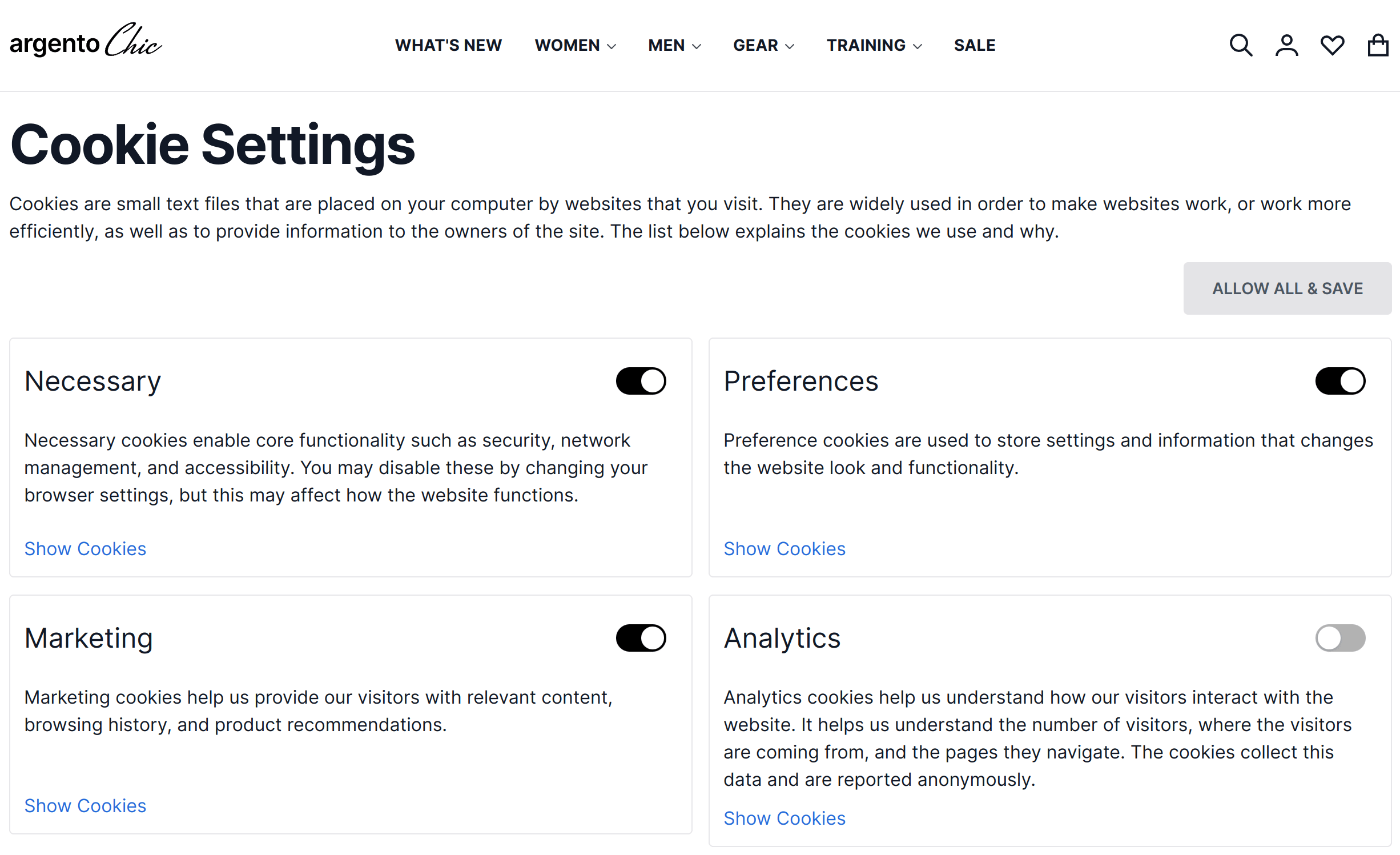Show Cookies under Preferences section
The width and height of the screenshot is (1400, 855).
(x=784, y=549)
